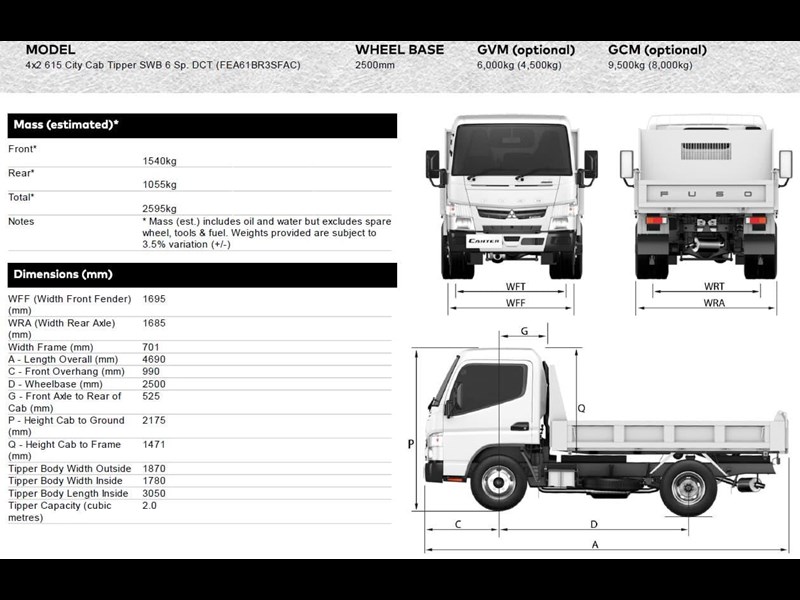Click the 'Front*' mass label
This screenshot has height=600, width=800.
coord(22,149)
